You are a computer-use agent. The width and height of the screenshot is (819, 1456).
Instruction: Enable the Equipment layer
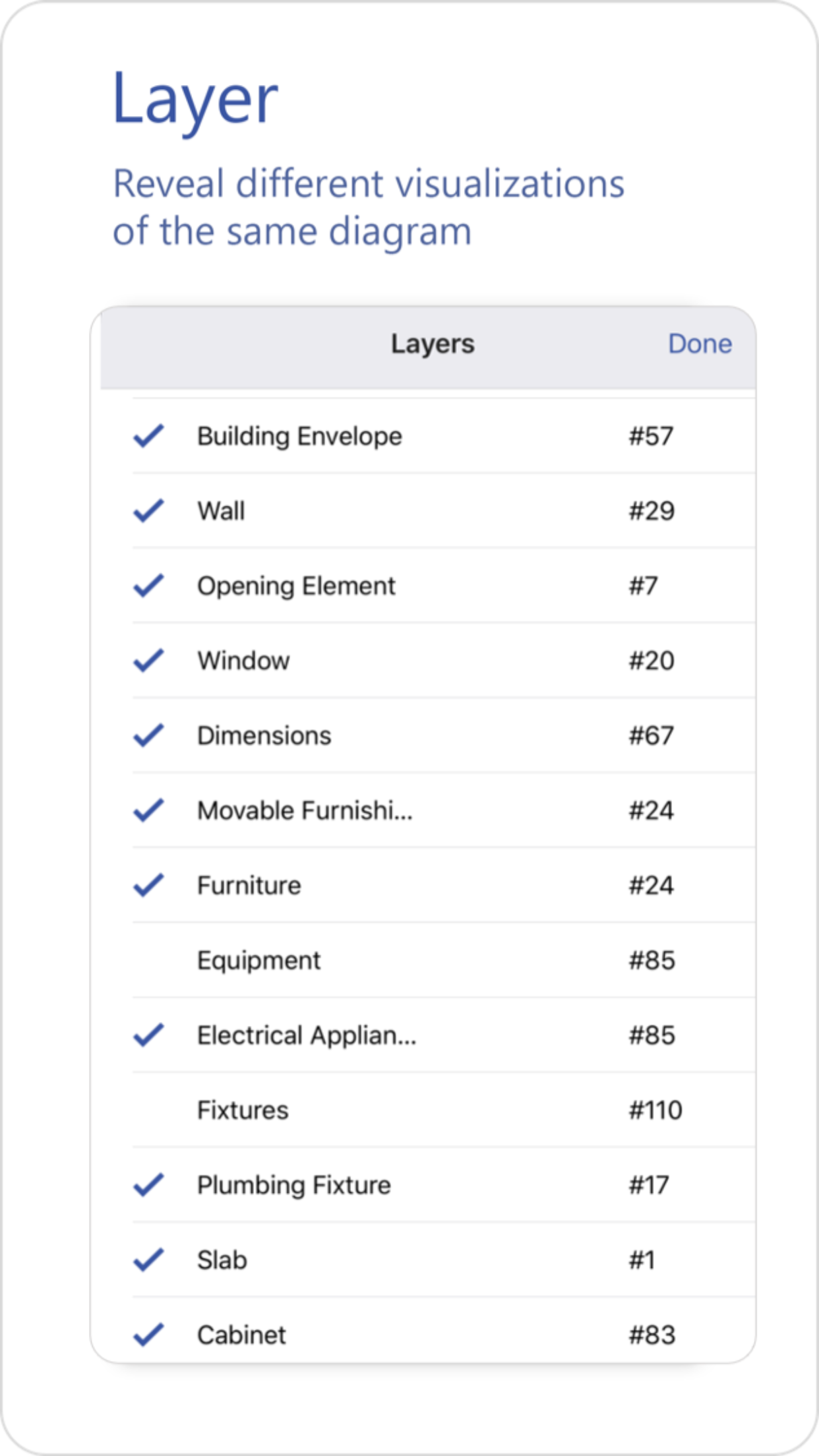[x=149, y=960]
